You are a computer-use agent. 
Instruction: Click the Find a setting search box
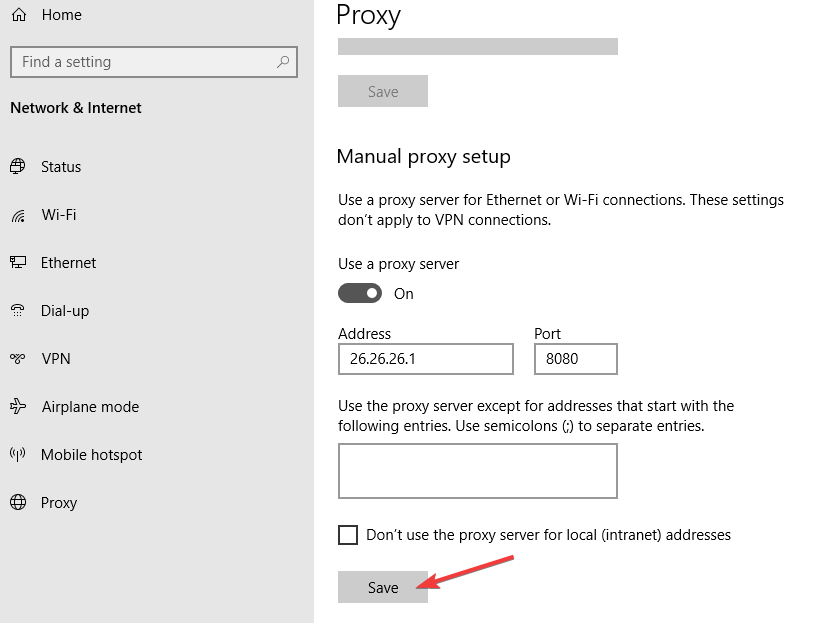click(154, 62)
